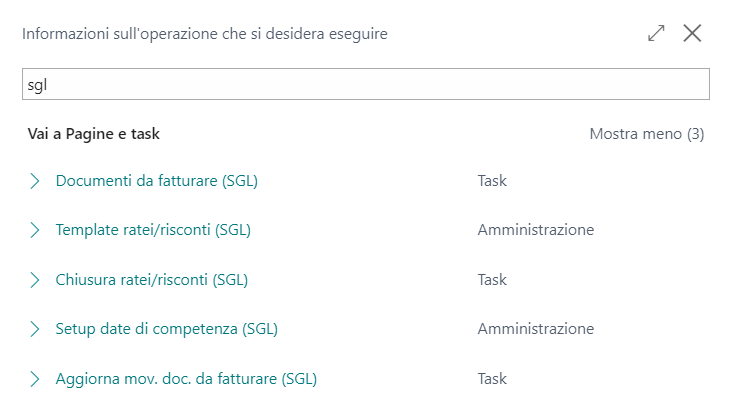The height and width of the screenshot is (407, 735).
Task: Expand the search dialog to full size
Action: point(656,33)
